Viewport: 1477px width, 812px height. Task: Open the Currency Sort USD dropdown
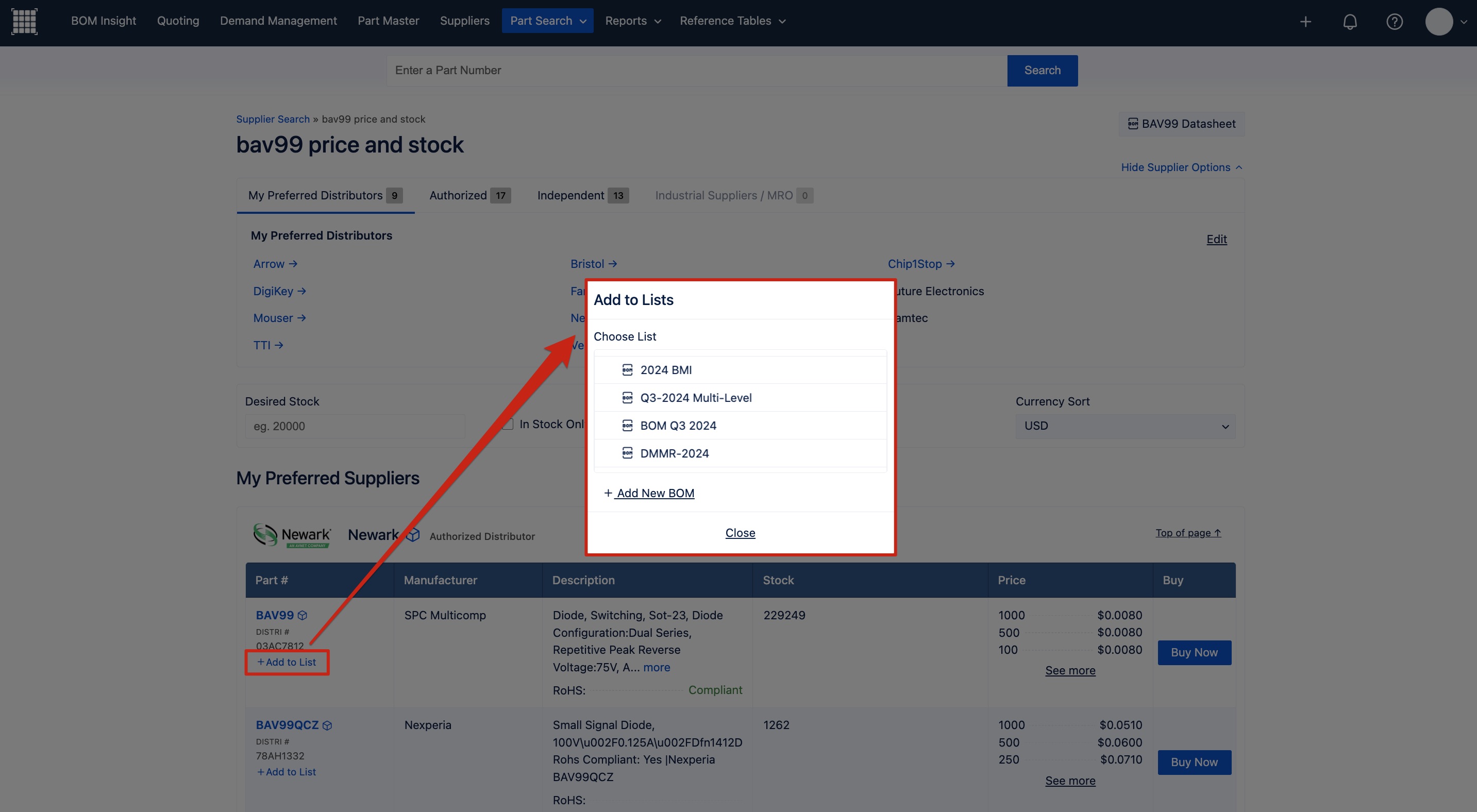[x=1125, y=426]
